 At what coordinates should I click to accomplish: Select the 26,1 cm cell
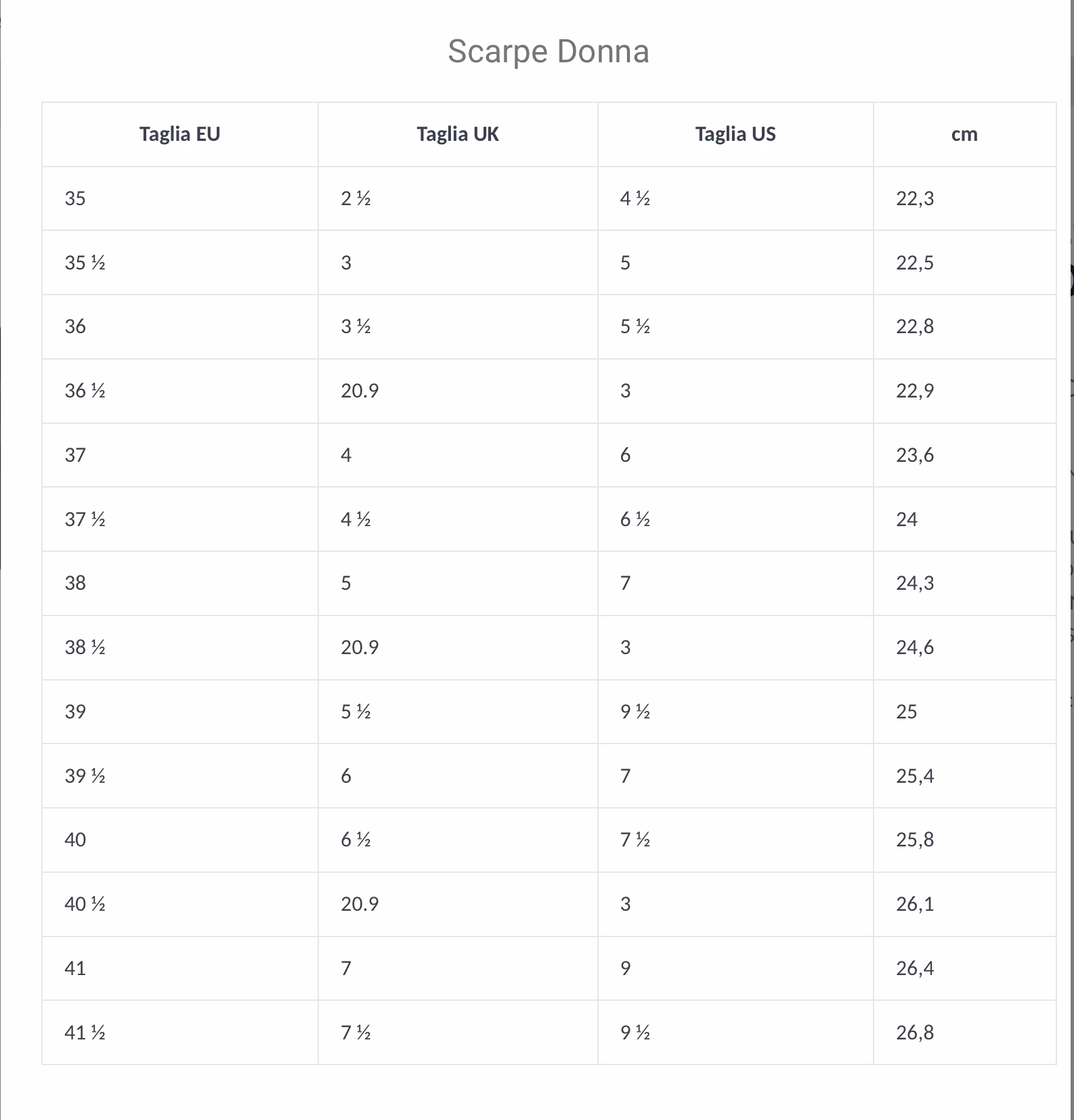click(x=915, y=904)
